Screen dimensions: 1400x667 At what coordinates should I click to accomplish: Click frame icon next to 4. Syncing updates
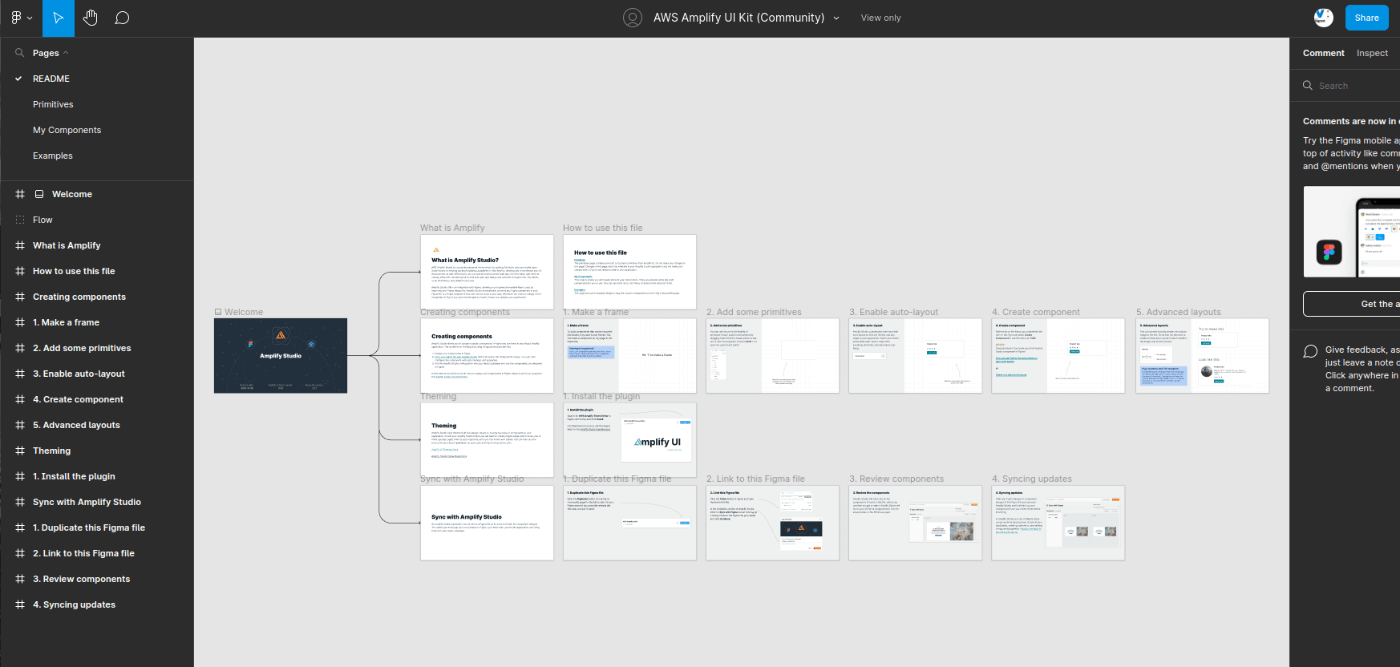click(x=19, y=605)
